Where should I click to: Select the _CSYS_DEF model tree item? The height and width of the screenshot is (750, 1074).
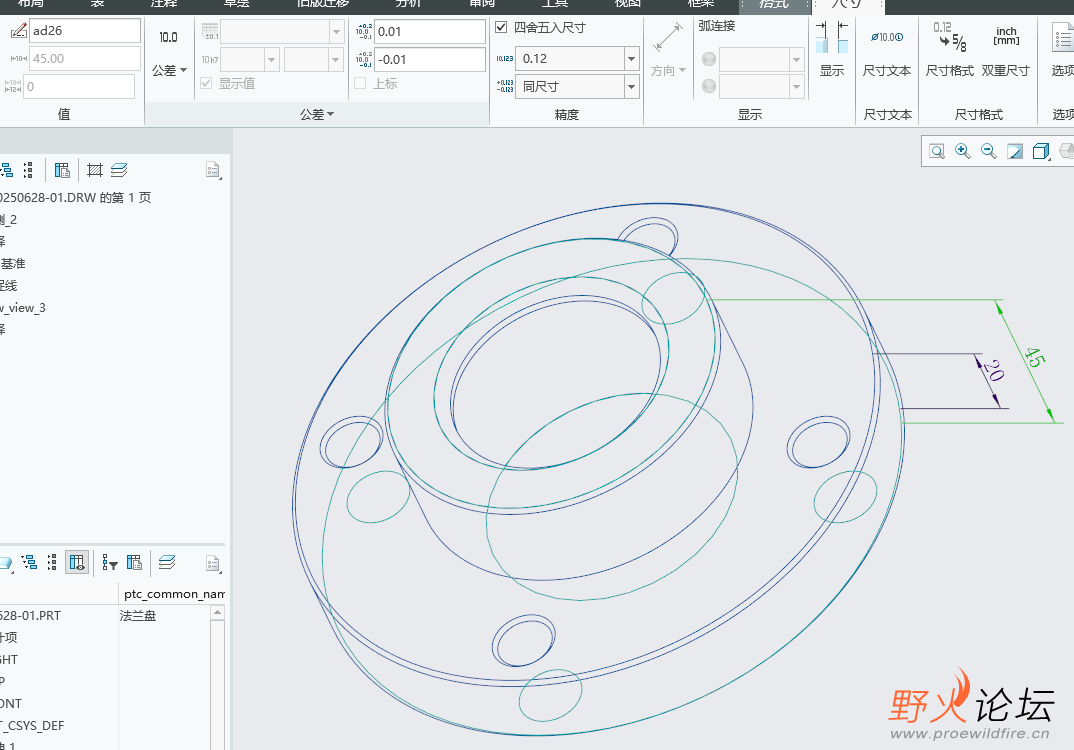click(x=33, y=725)
